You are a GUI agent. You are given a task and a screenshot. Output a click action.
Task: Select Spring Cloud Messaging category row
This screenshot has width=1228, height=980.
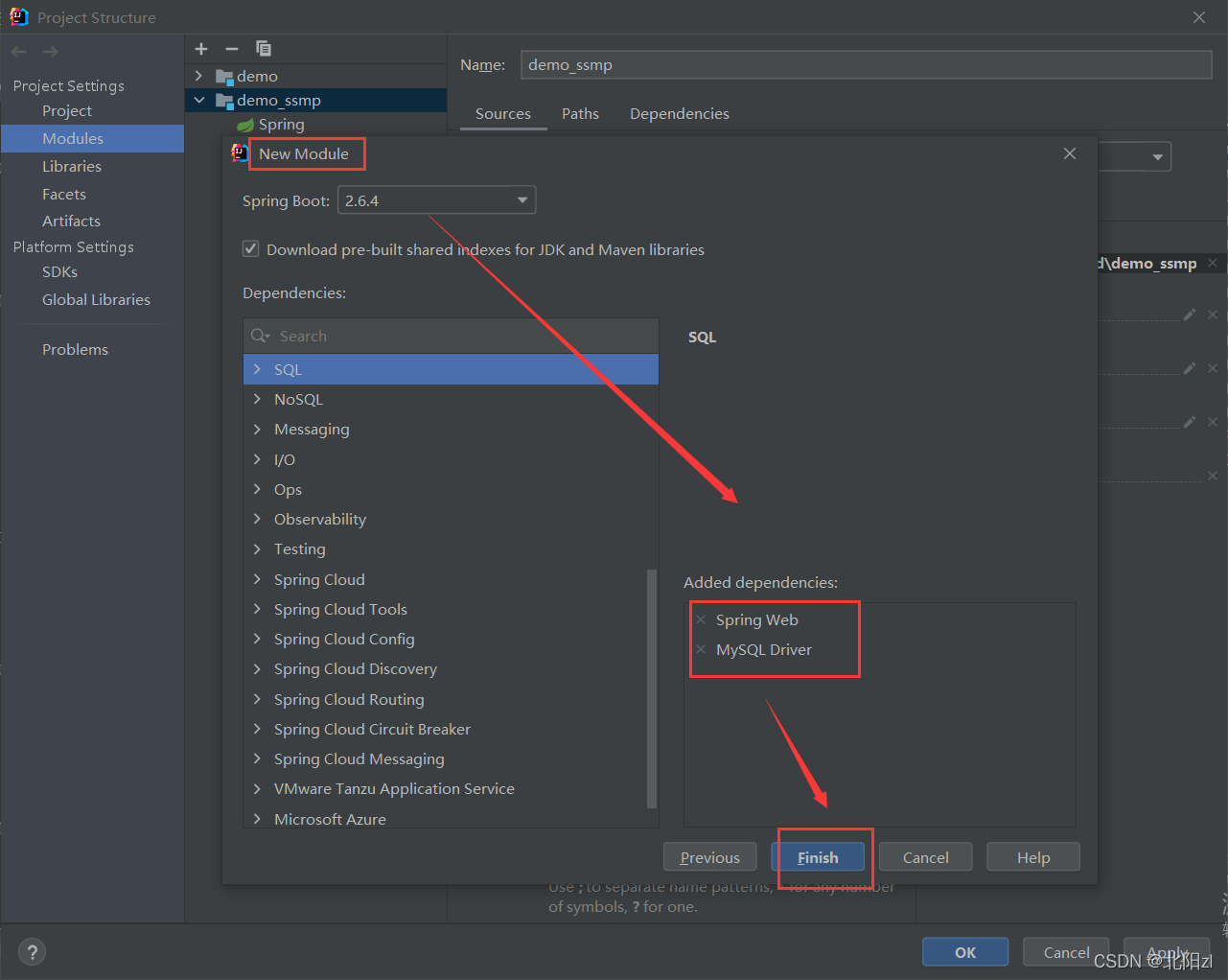pyautogui.click(x=451, y=758)
